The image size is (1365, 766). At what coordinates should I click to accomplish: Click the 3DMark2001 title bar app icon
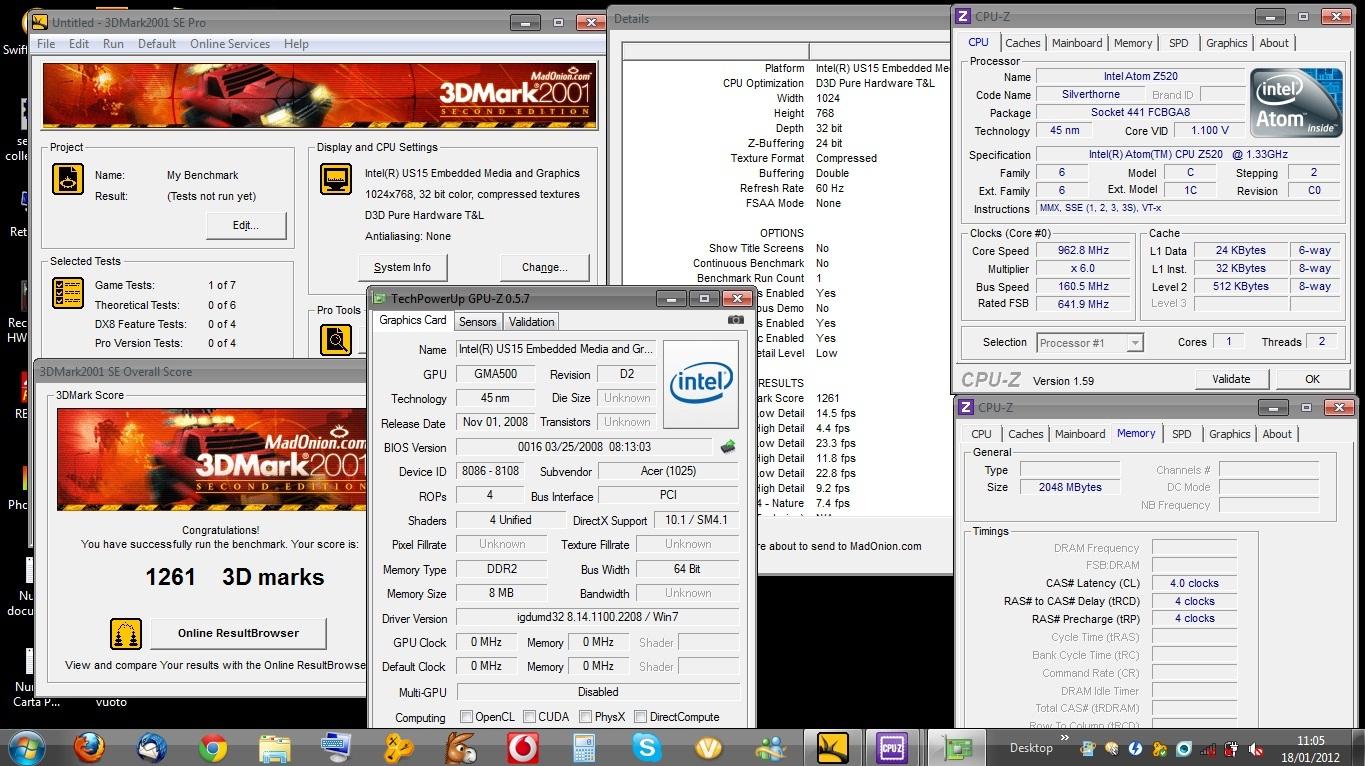point(39,22)
